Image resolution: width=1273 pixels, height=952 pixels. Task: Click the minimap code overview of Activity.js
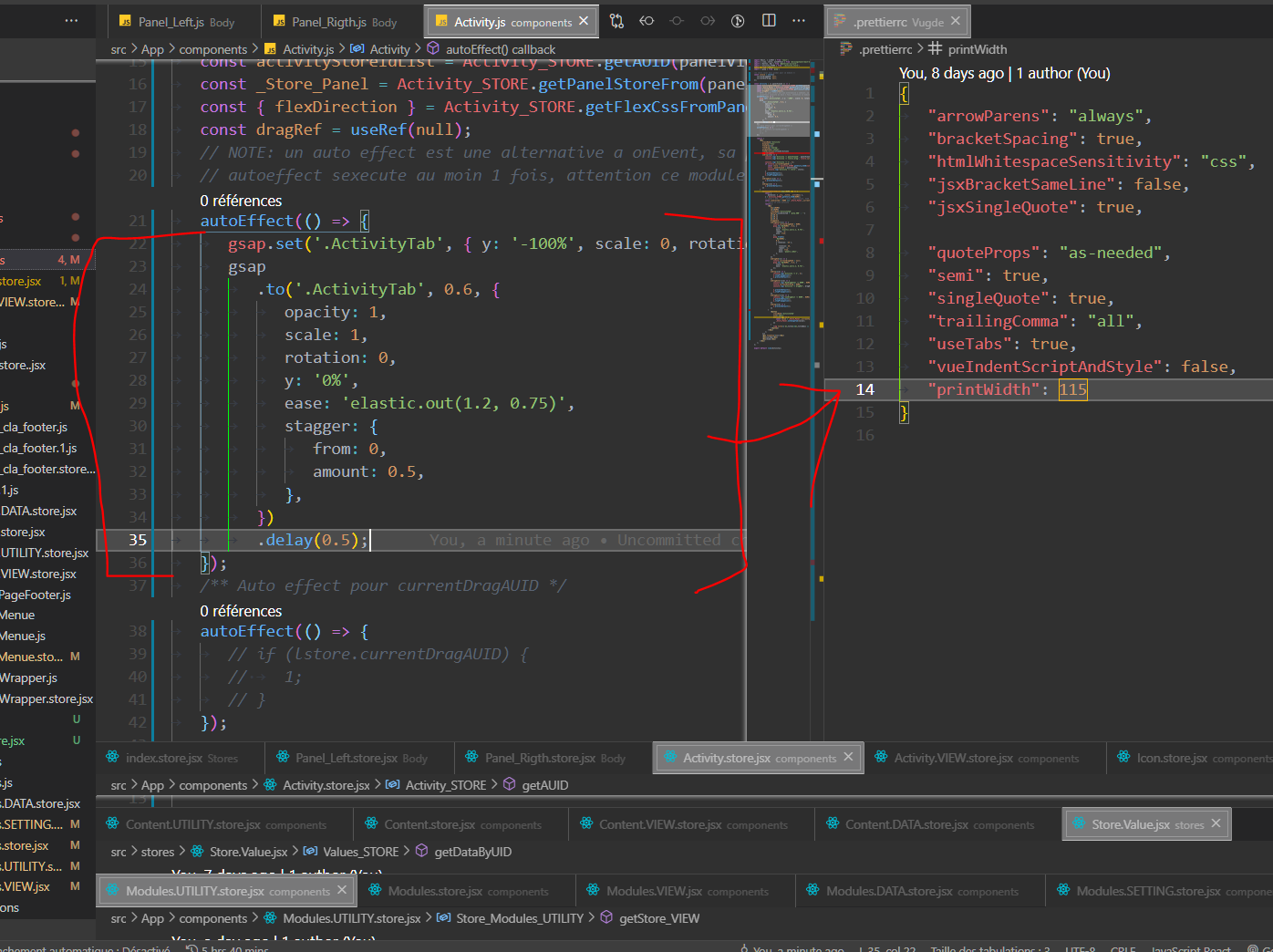tap(780, 203)
